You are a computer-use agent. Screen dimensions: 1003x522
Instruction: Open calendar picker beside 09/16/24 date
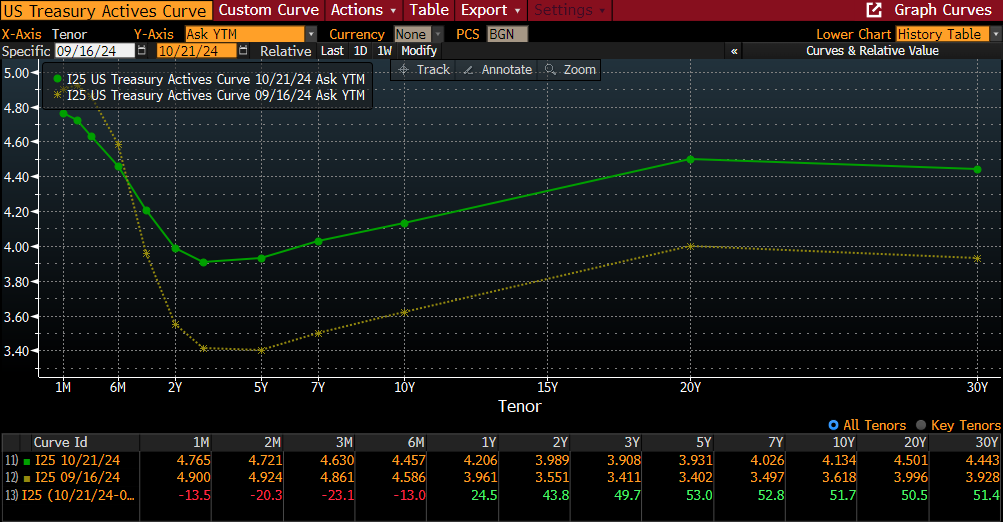[141, 50]
